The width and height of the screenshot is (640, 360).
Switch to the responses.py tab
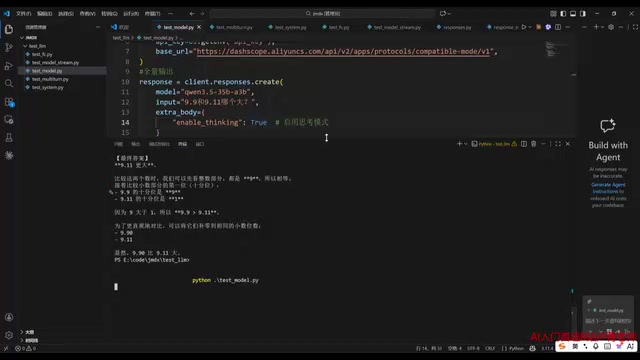(457, 27)
